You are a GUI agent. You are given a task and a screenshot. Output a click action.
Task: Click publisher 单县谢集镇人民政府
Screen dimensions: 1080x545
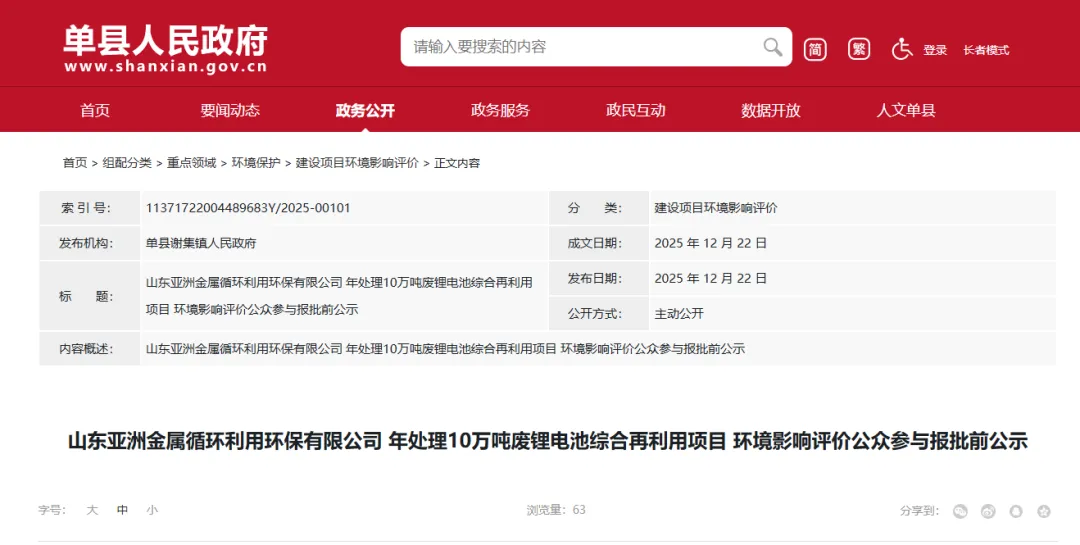coord(201,243)
